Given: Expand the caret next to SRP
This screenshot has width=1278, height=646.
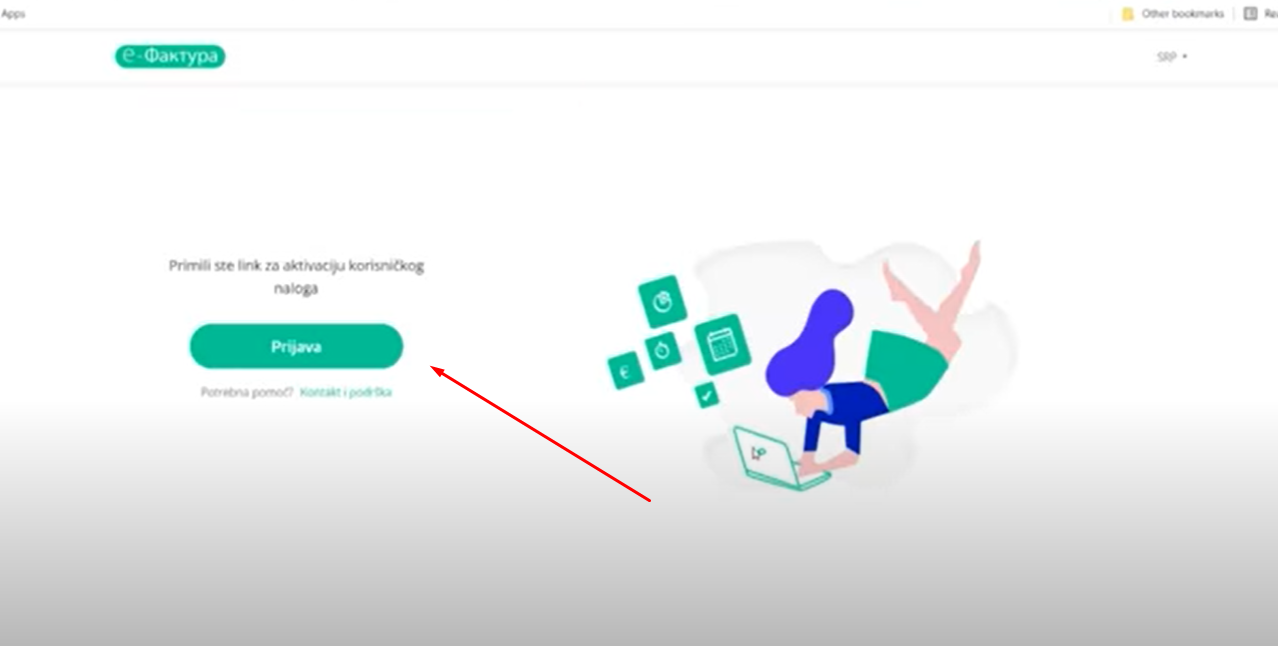Looking at the screenshot, I should (x=1185, y=57).
